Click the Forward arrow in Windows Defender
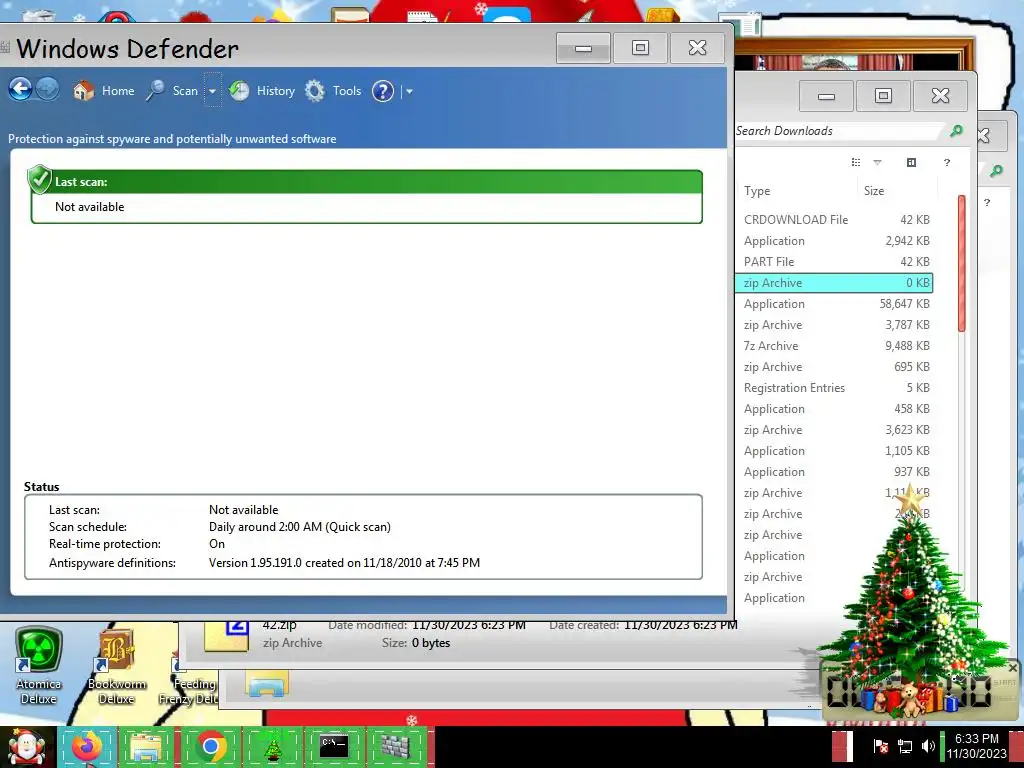This screenshot has width=1024, height=768. click(47, 89)
